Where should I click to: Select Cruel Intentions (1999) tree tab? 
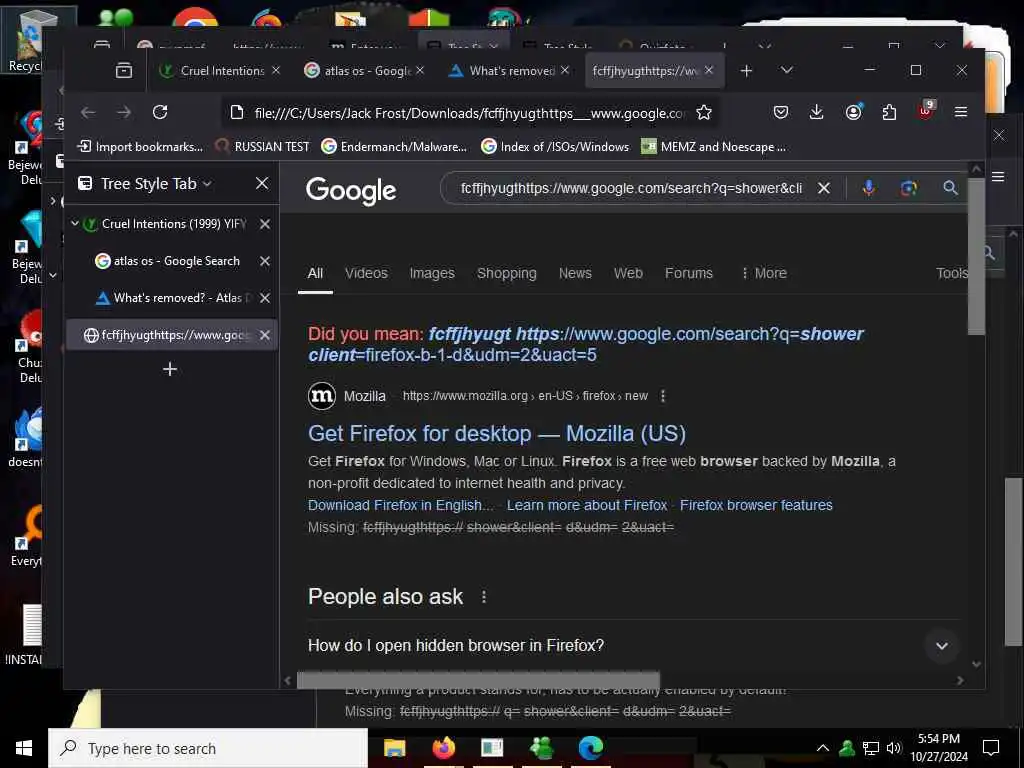click(173, 224)
